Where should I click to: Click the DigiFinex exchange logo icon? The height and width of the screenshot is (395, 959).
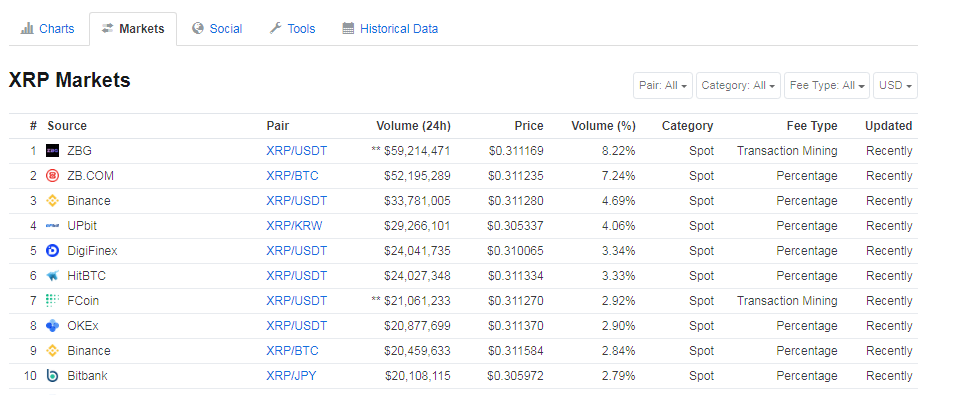53,251
